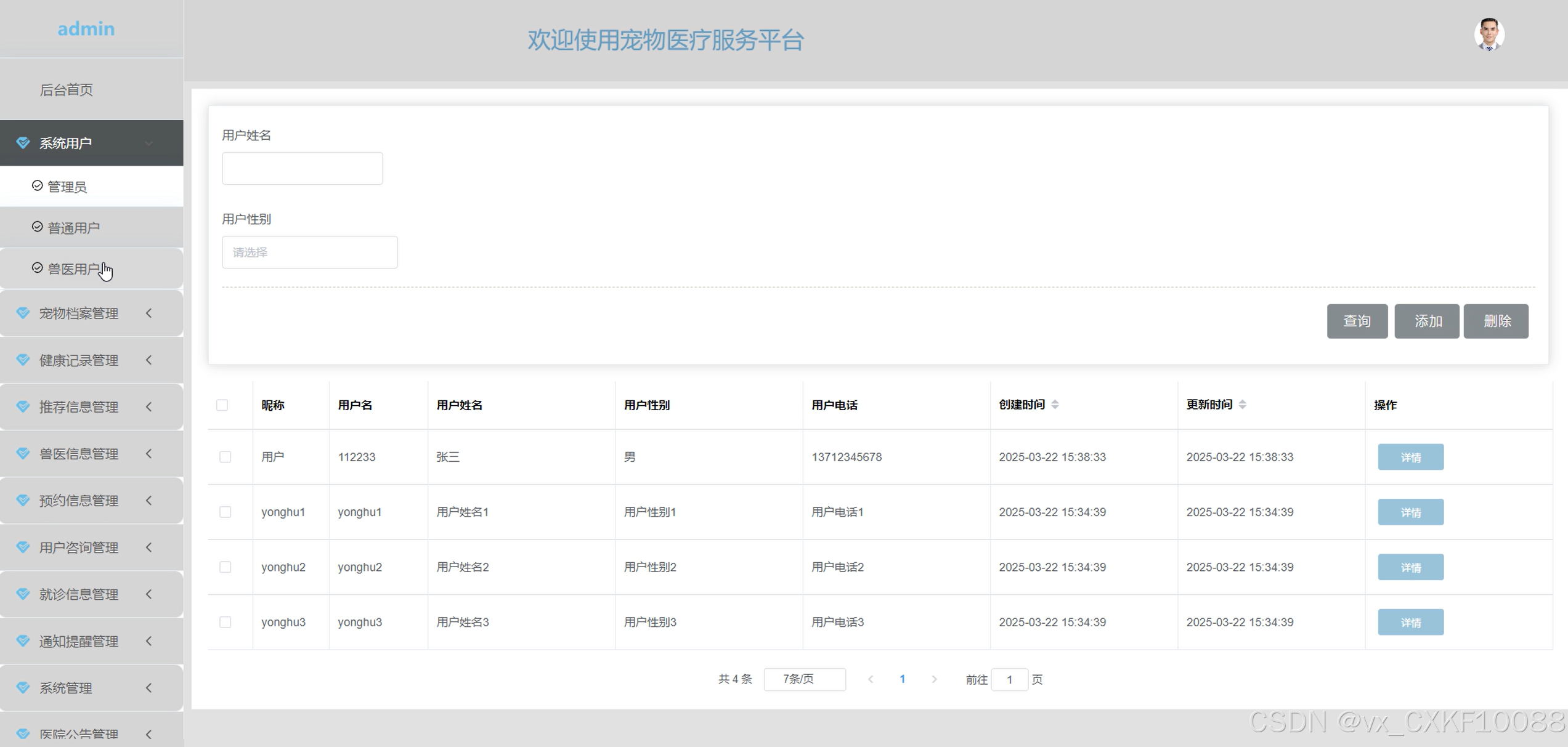
Task: Select the yonghu2 row checkbox
Action: (x=225, y=567)
